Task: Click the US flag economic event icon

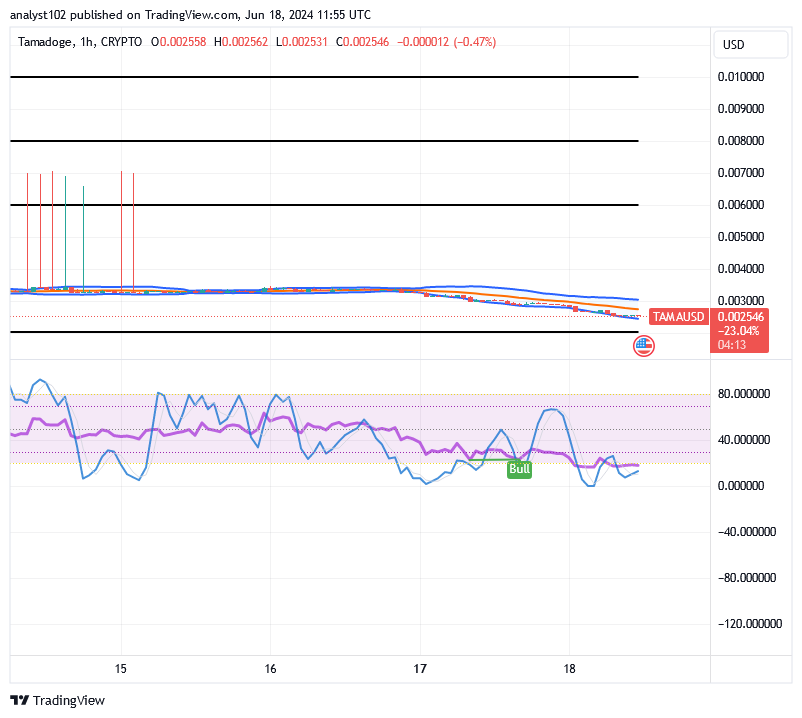Action: pos(643,346)
